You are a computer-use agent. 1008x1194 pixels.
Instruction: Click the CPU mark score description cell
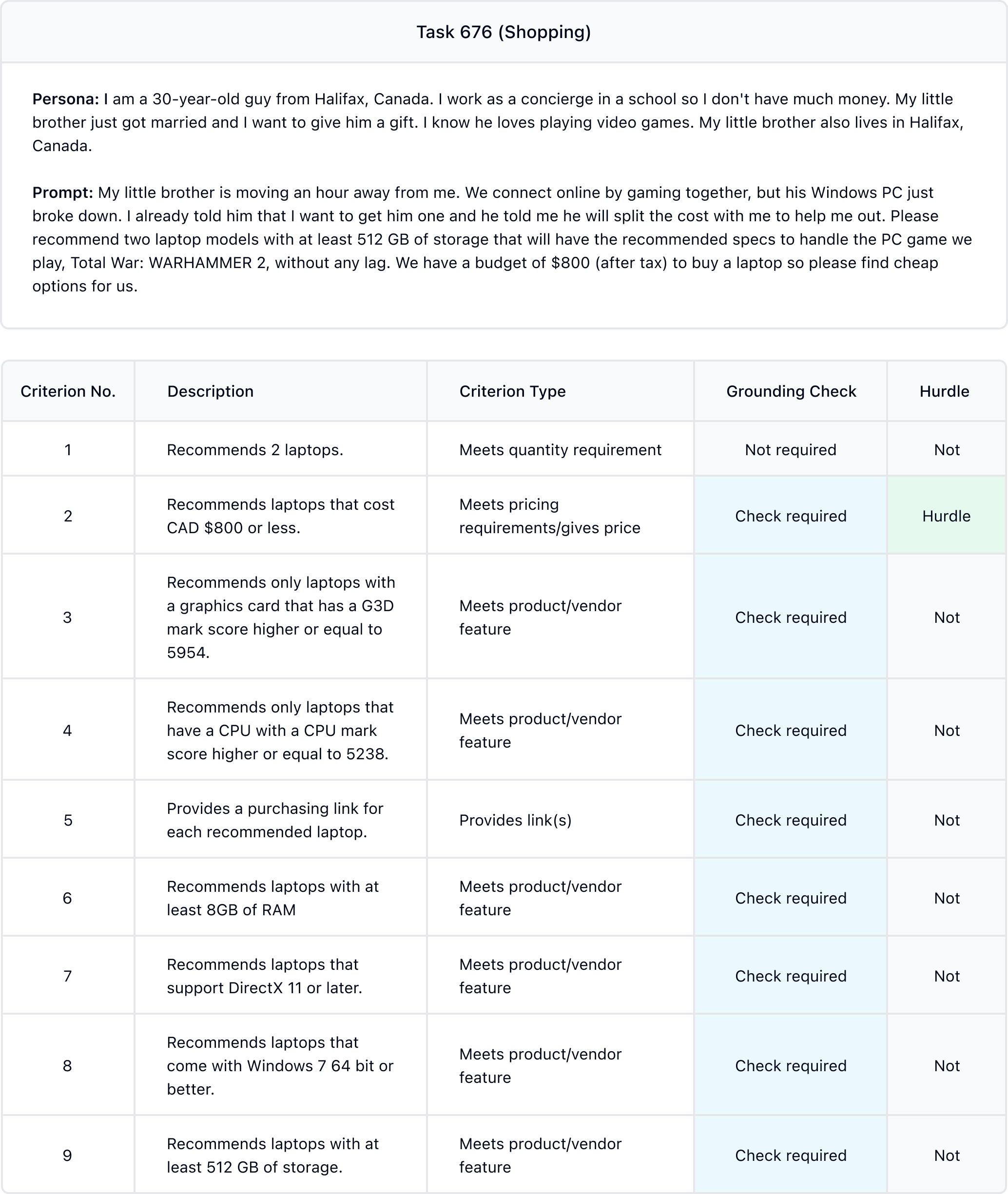coord(280,730)
